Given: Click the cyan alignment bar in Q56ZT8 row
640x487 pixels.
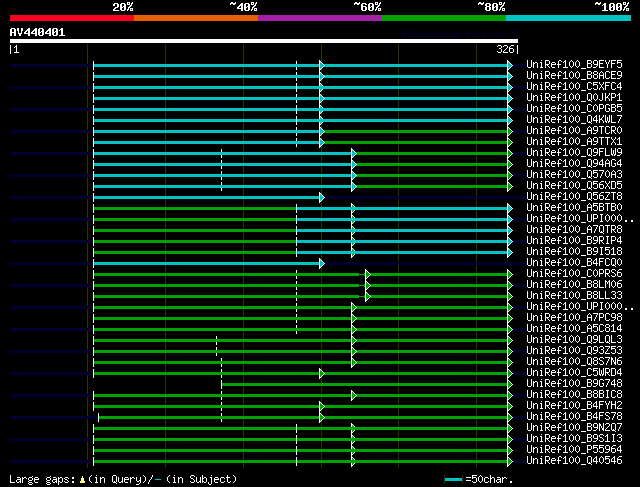Looking at the screenshot, I should pyautogui.click(x=206, y=198).
